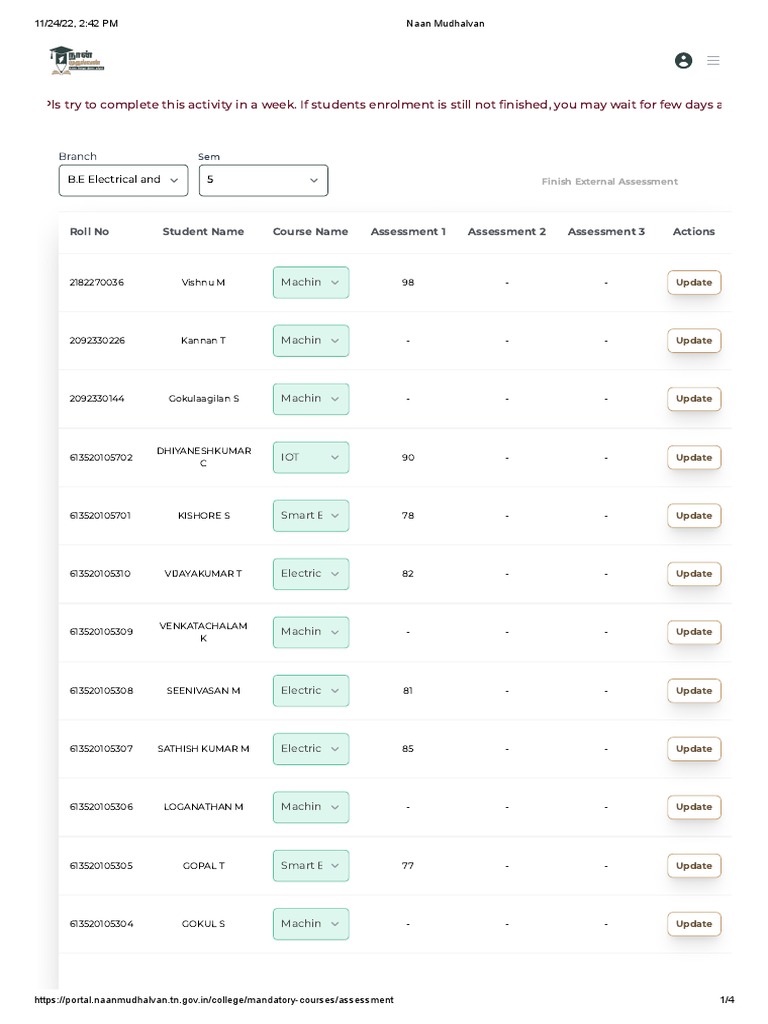Viewport: 768px width, 1024px height.
Task: Click the portal assessment URL link
Action: [x=214, y=1000]
